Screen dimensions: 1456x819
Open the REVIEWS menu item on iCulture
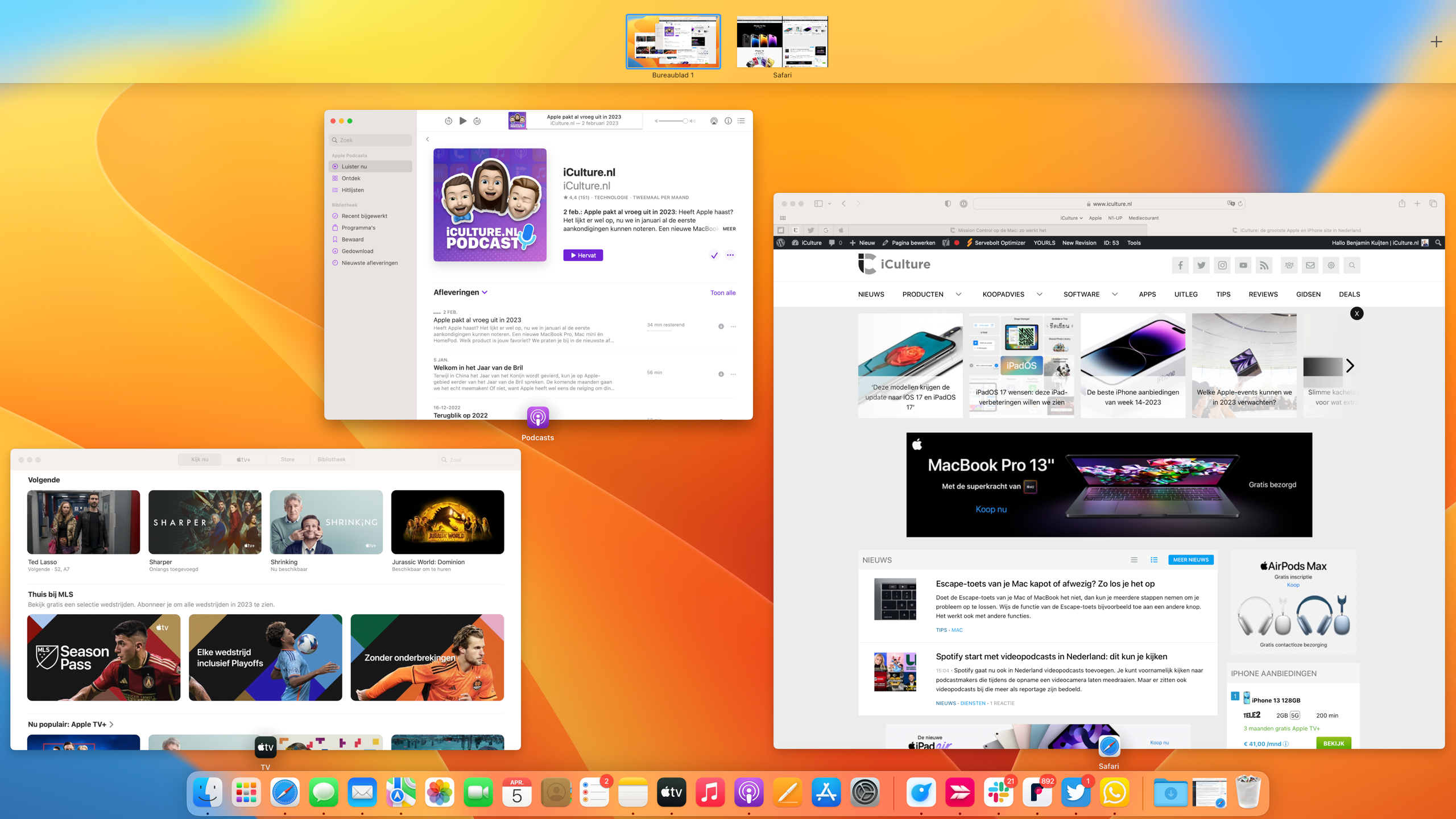pyautogui.click(x=1263, y=295)
